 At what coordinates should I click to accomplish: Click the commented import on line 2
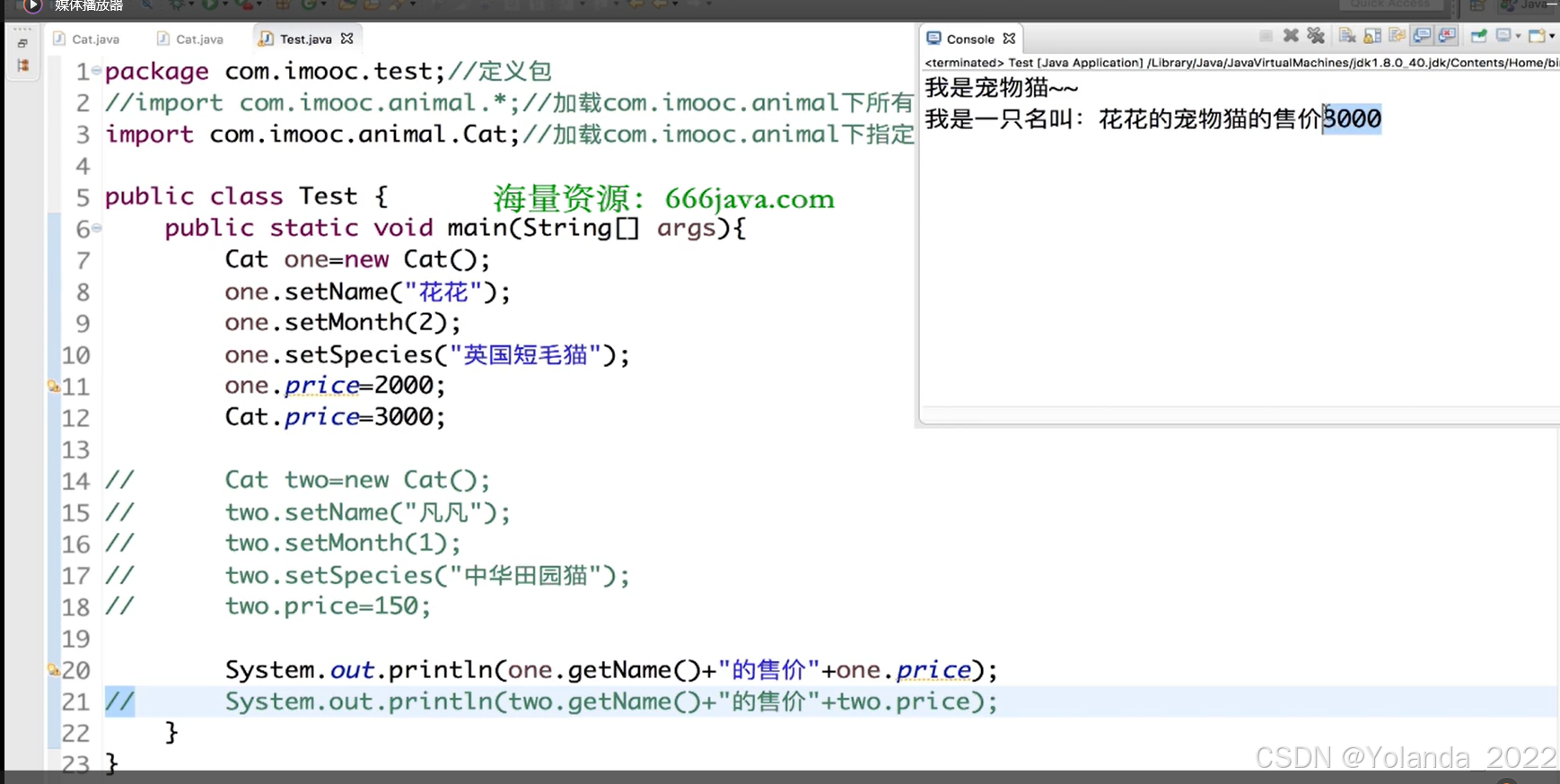(x=508, y=102)
